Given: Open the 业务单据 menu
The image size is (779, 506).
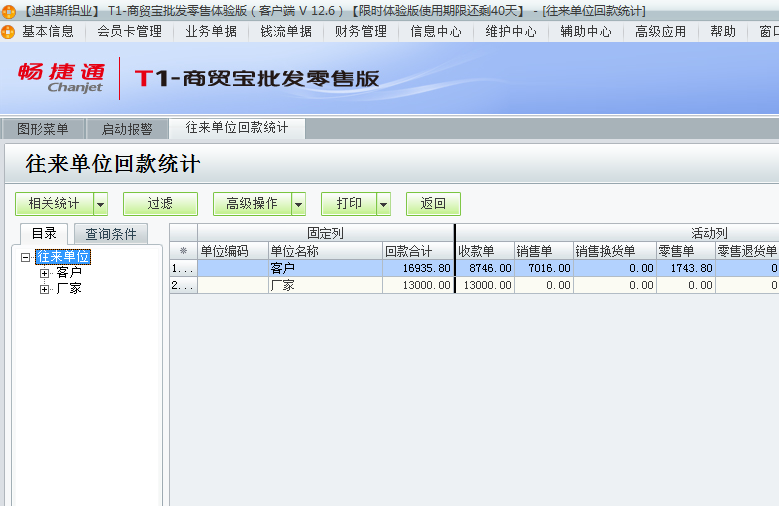Looking at the screenshot, I should [211, 32].
